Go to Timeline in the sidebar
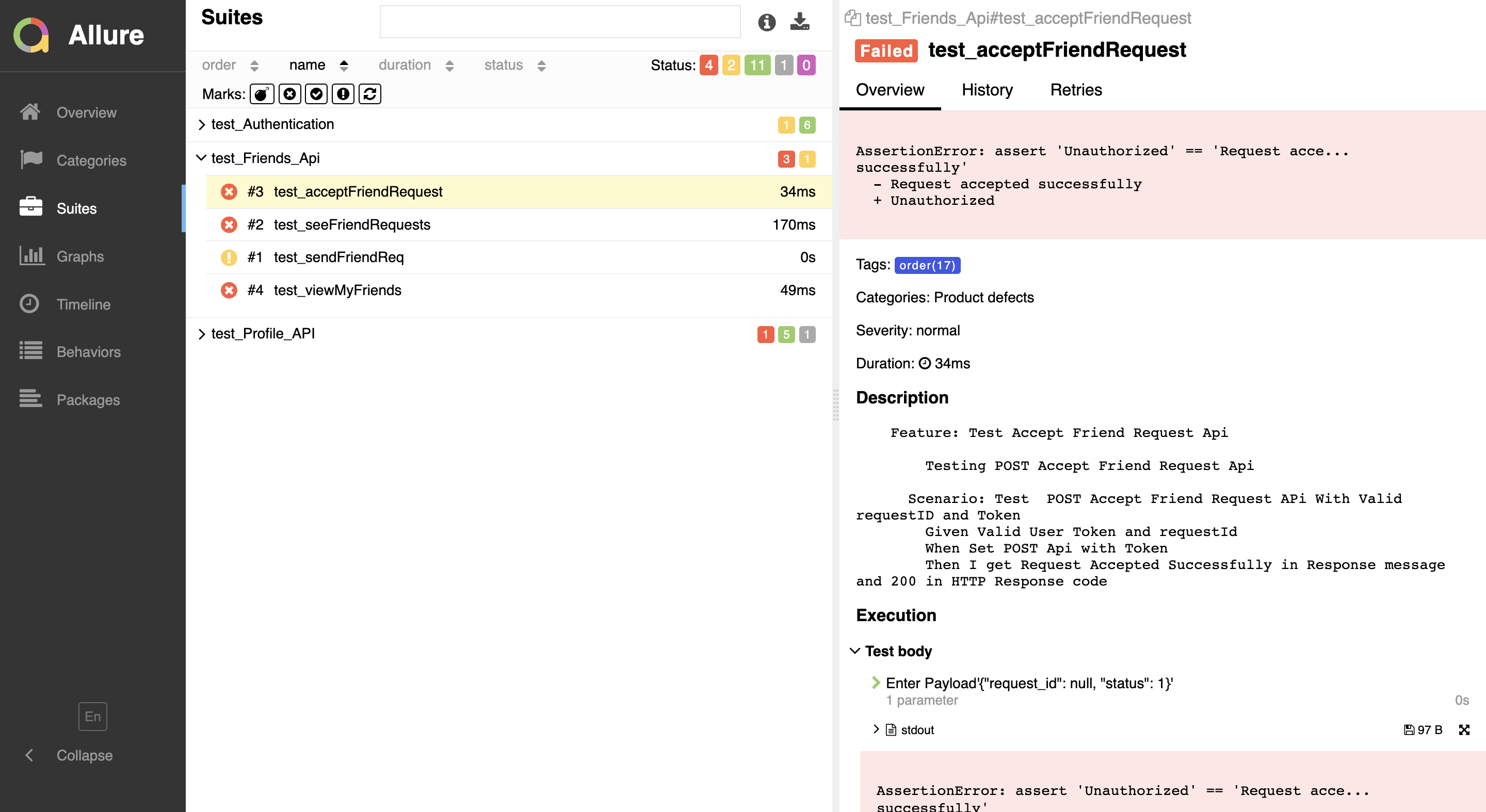The width and height of the screenshot is (1486, 812). (91, 304)
